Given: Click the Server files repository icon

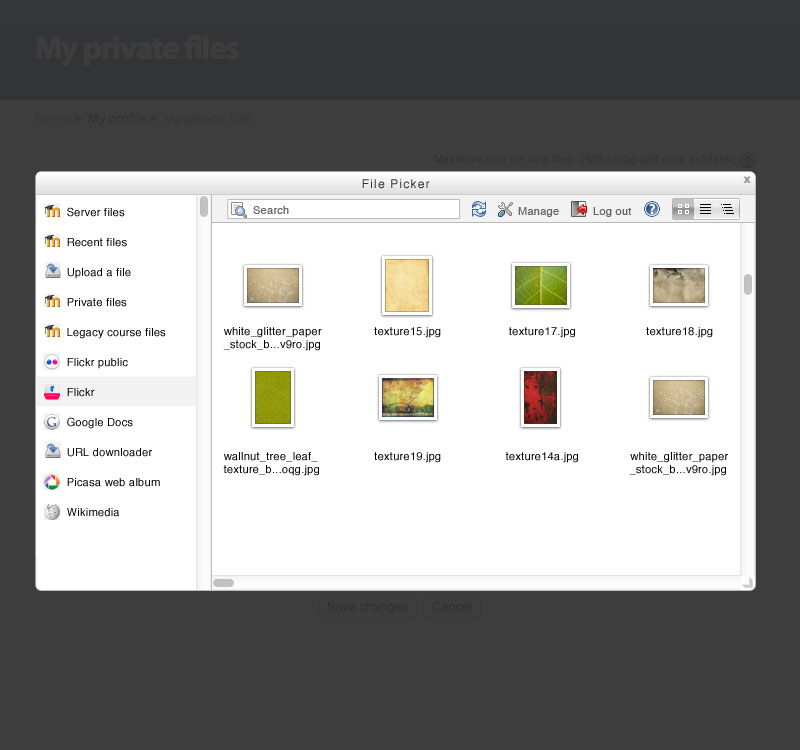Looking at the screenshot, I should click(x=52, y=211).
